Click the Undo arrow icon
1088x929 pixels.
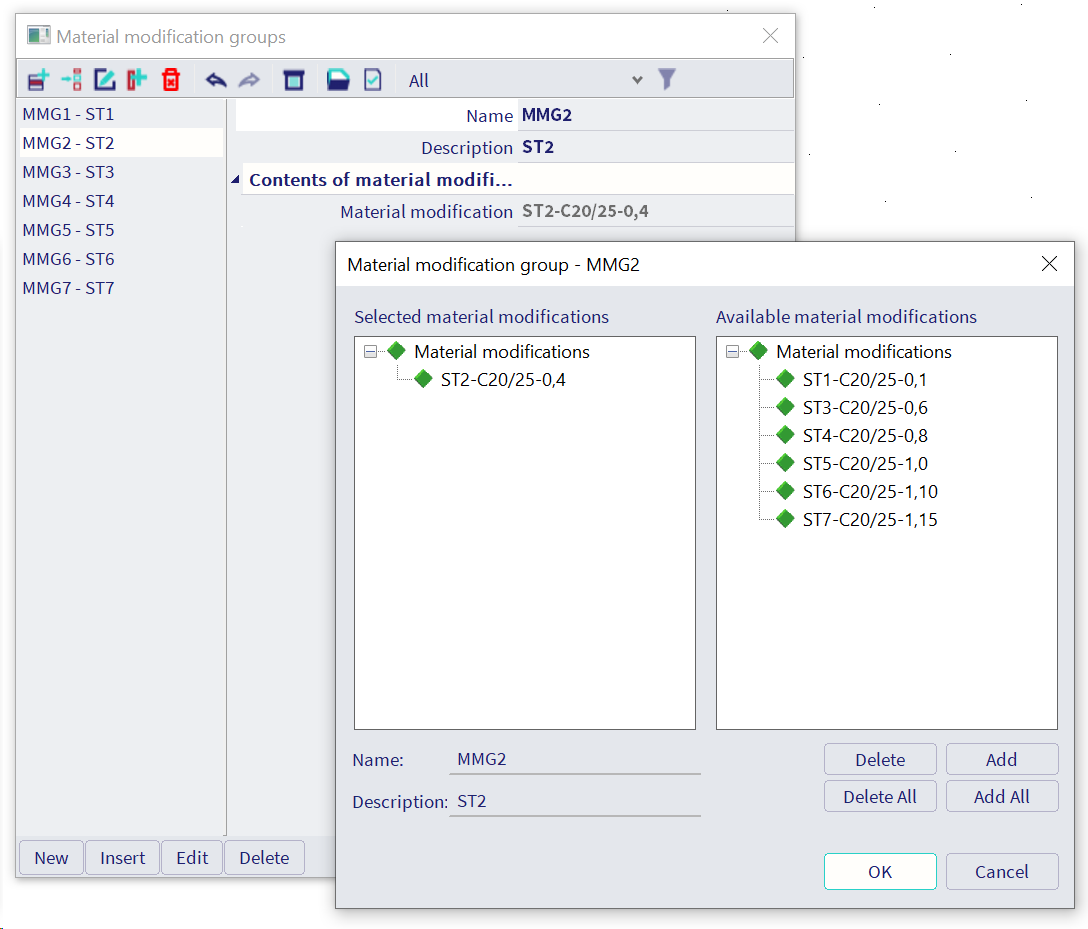(x=216, y=80)
